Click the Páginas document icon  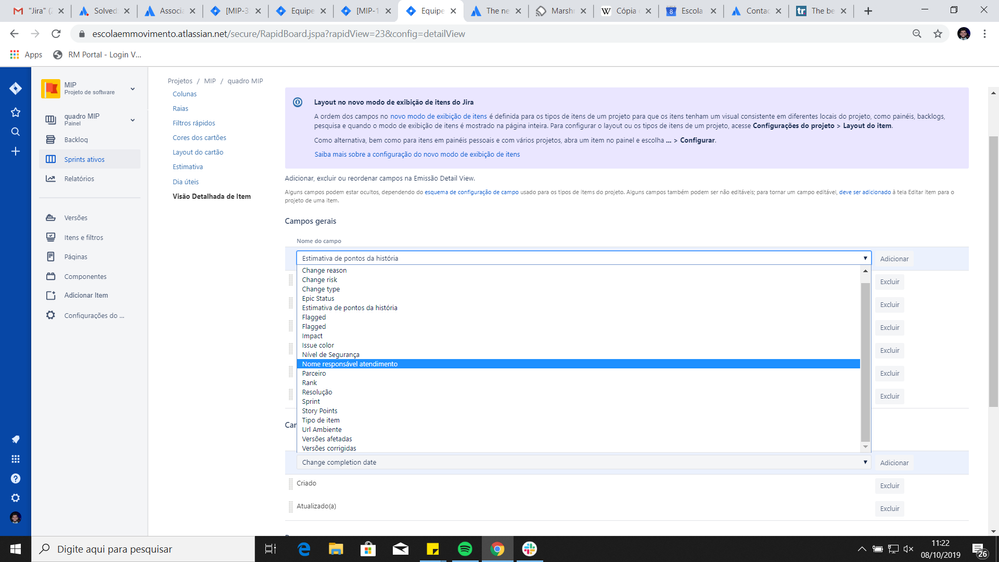pos(50,257)
